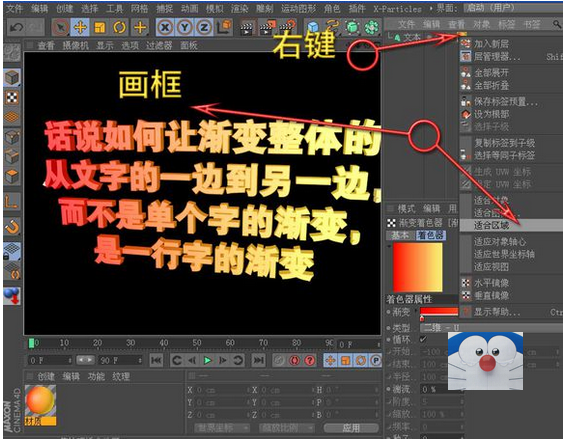Toggle the Y axis lock
The width and height of the screenshot is (573, 440).
click(185, 27)
